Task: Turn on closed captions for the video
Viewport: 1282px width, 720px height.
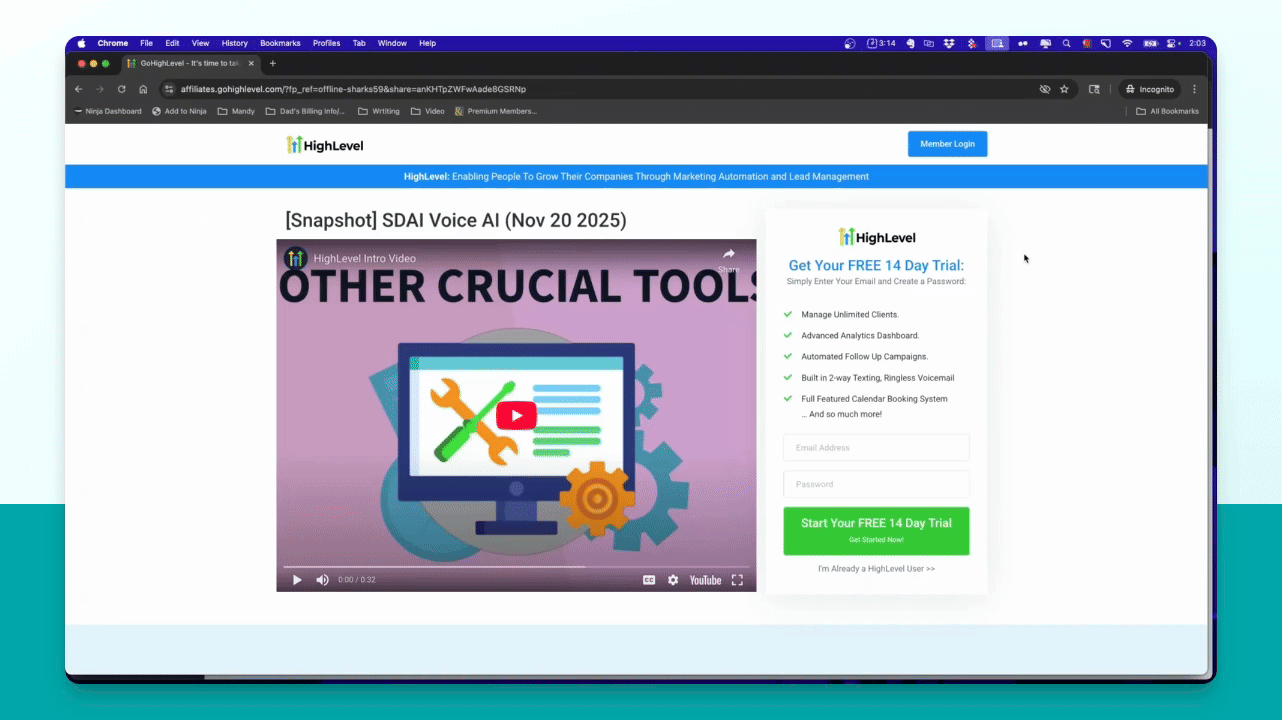Action: pyautogui.click(x=649, y=580)
